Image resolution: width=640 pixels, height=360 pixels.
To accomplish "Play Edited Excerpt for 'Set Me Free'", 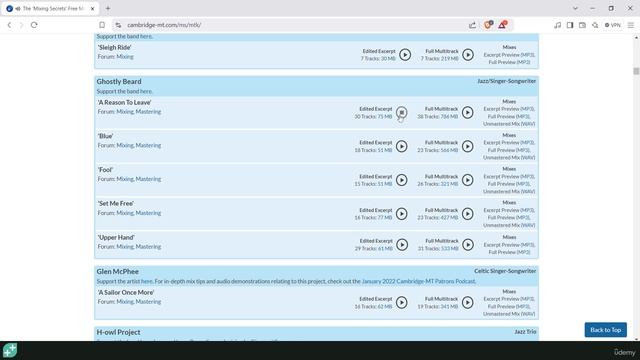I will click(402, 214).
